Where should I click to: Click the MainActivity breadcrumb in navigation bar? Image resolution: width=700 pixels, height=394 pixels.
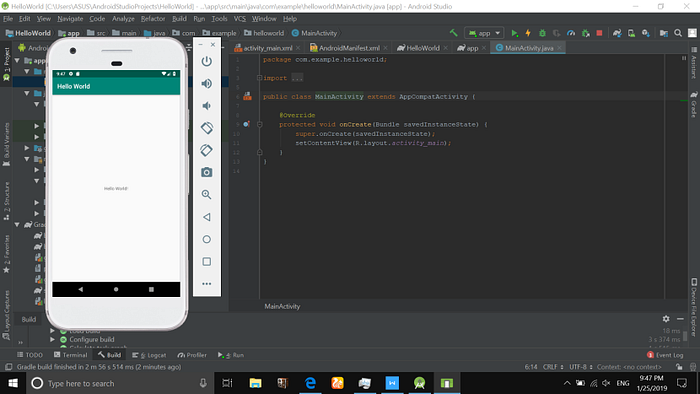tap(315, 33)
